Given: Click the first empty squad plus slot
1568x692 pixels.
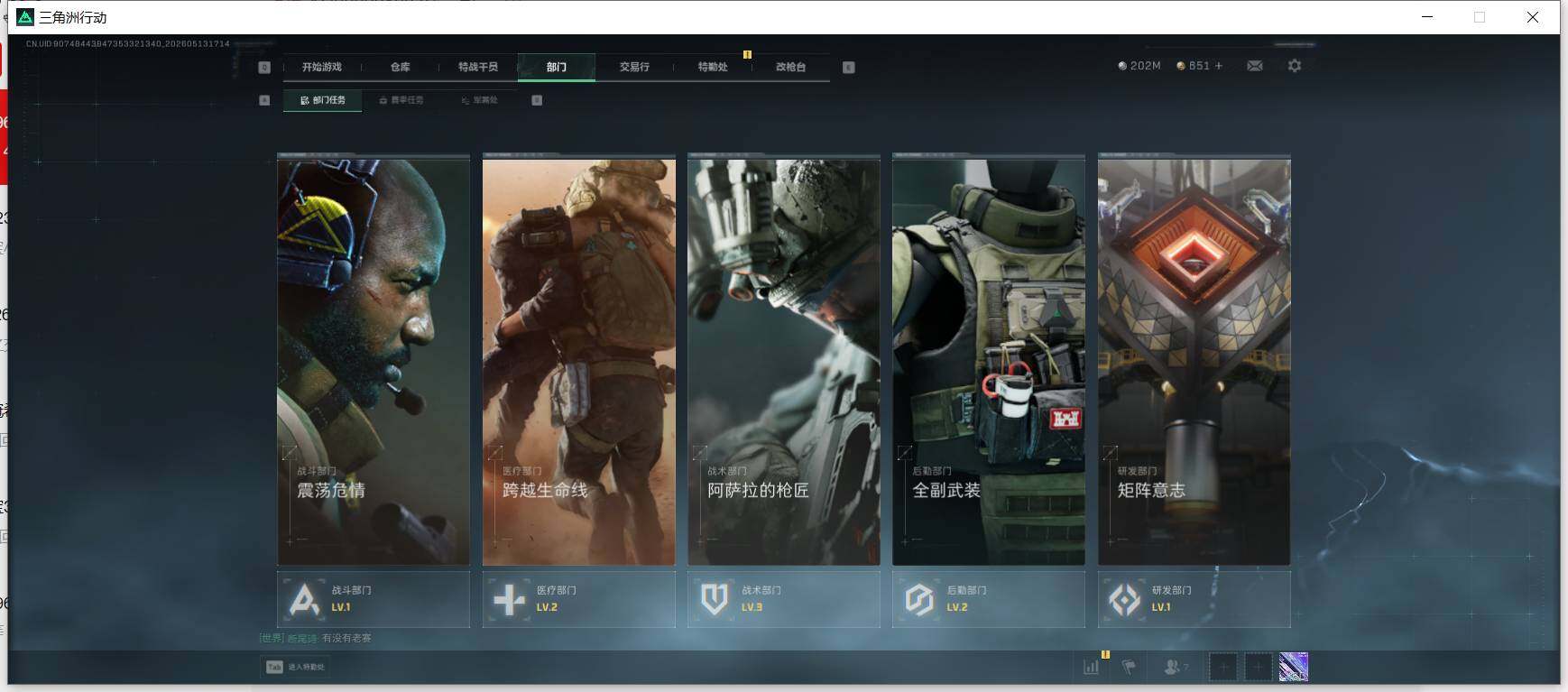Looking at the screenshot, I should pyautogui.click(x=1222, y=667).
